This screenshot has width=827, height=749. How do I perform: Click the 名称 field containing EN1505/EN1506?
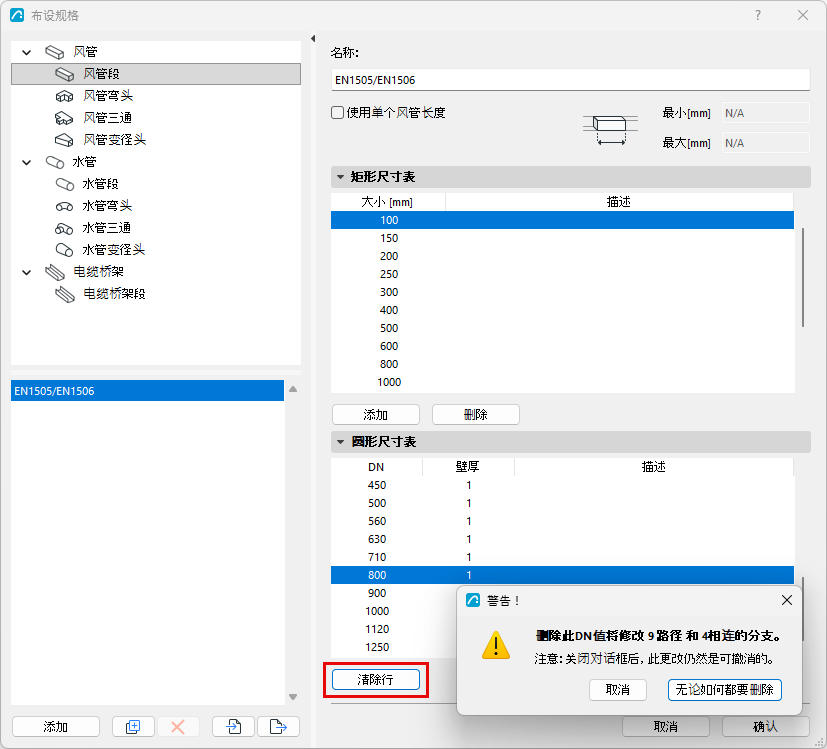click(570, 80)
